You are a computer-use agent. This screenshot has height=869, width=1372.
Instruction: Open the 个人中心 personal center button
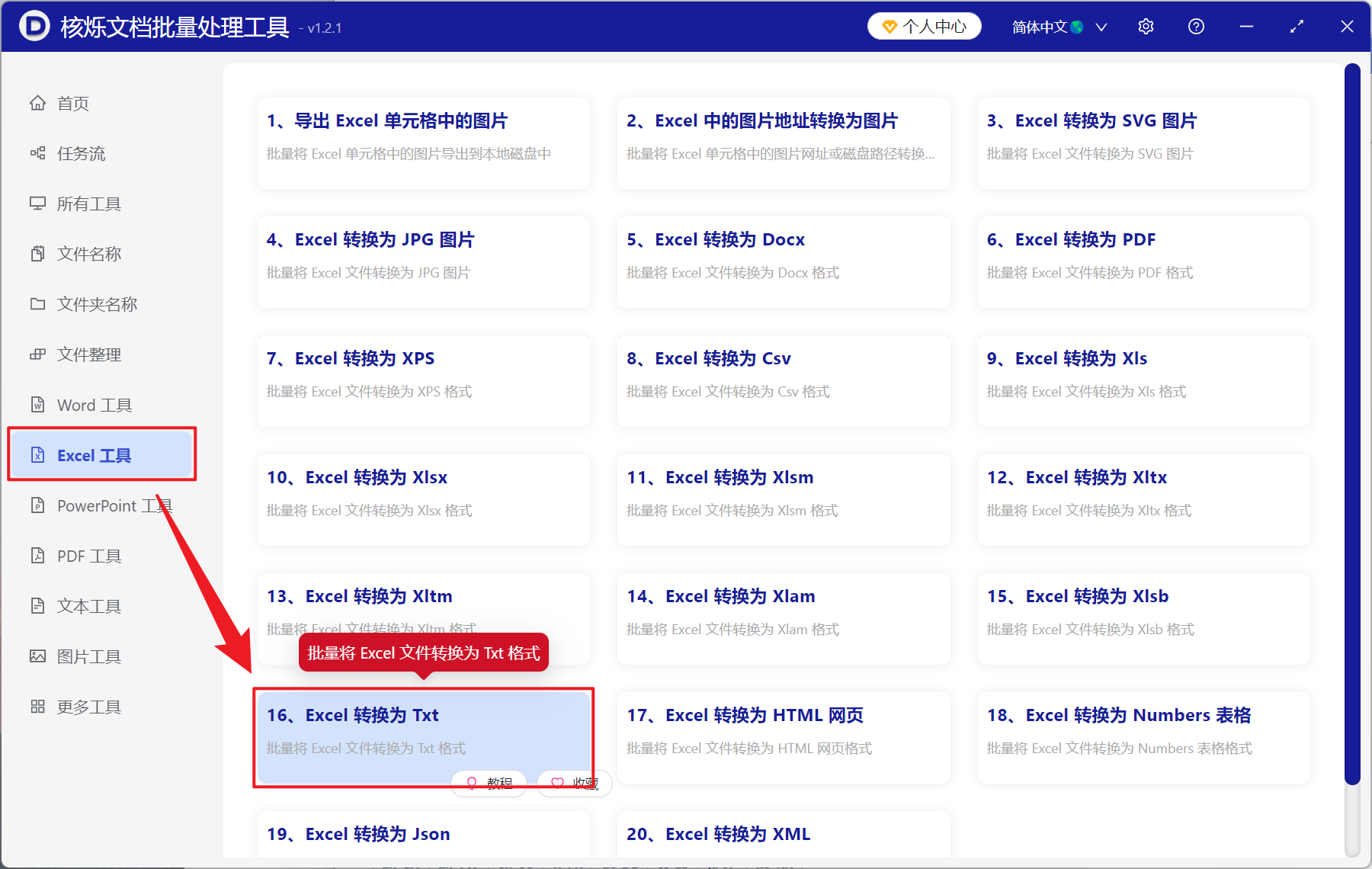pyautogui.click(x=924, y=27)
